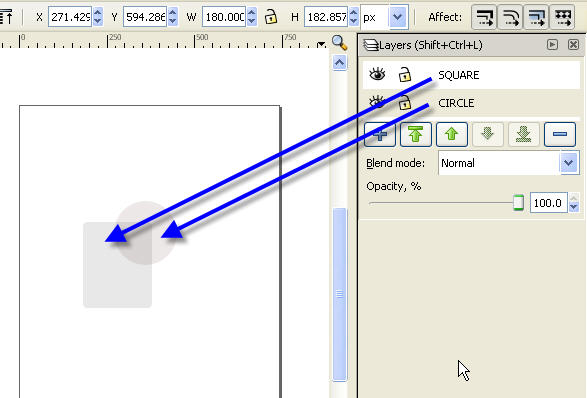587x398 pixels.
Task: Lower the current layer one step
Action: point(487,134)
